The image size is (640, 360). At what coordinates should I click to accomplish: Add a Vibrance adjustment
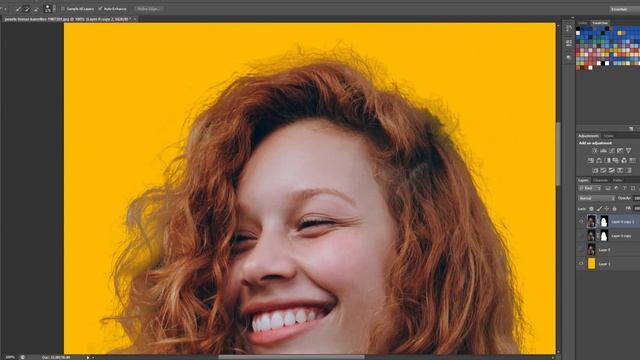point(628,151)
